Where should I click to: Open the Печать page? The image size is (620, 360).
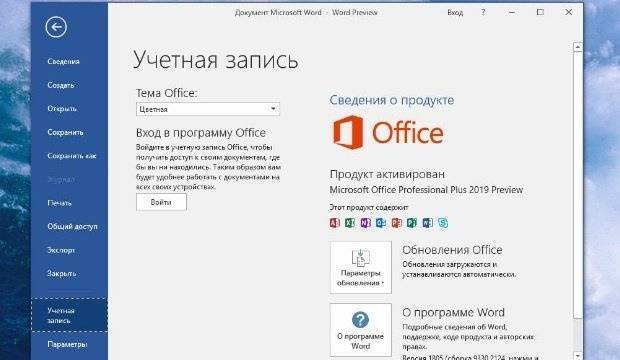pos(59,203)
